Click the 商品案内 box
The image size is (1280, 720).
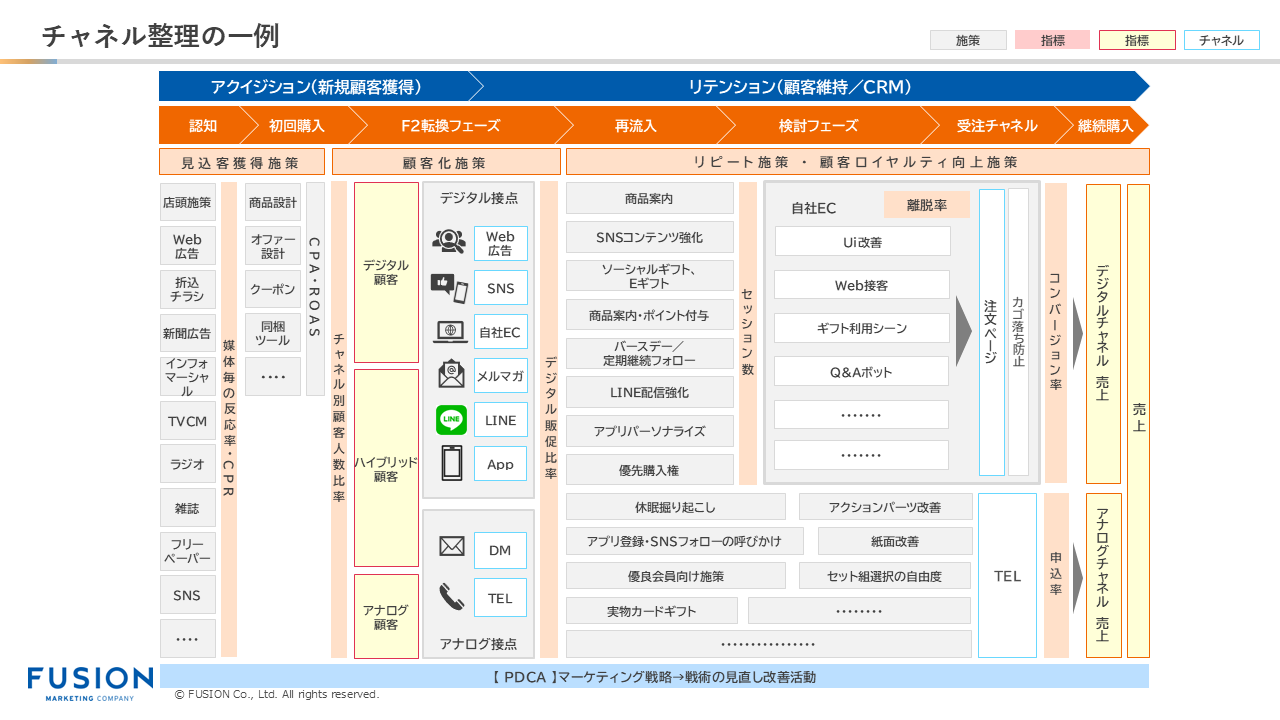[649, 198]
